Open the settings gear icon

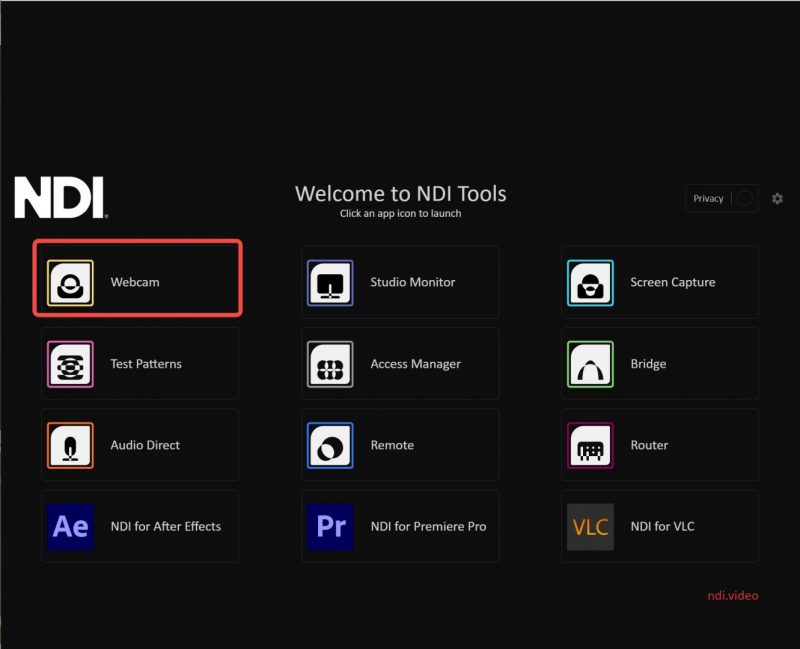[777, 198]
